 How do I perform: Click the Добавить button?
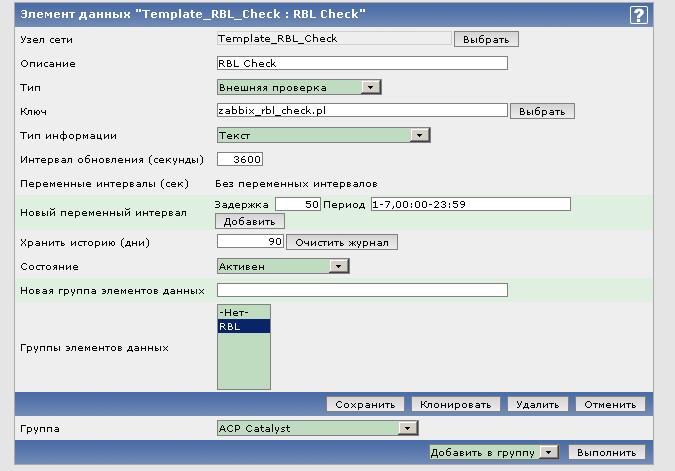(x=250, y=221)
